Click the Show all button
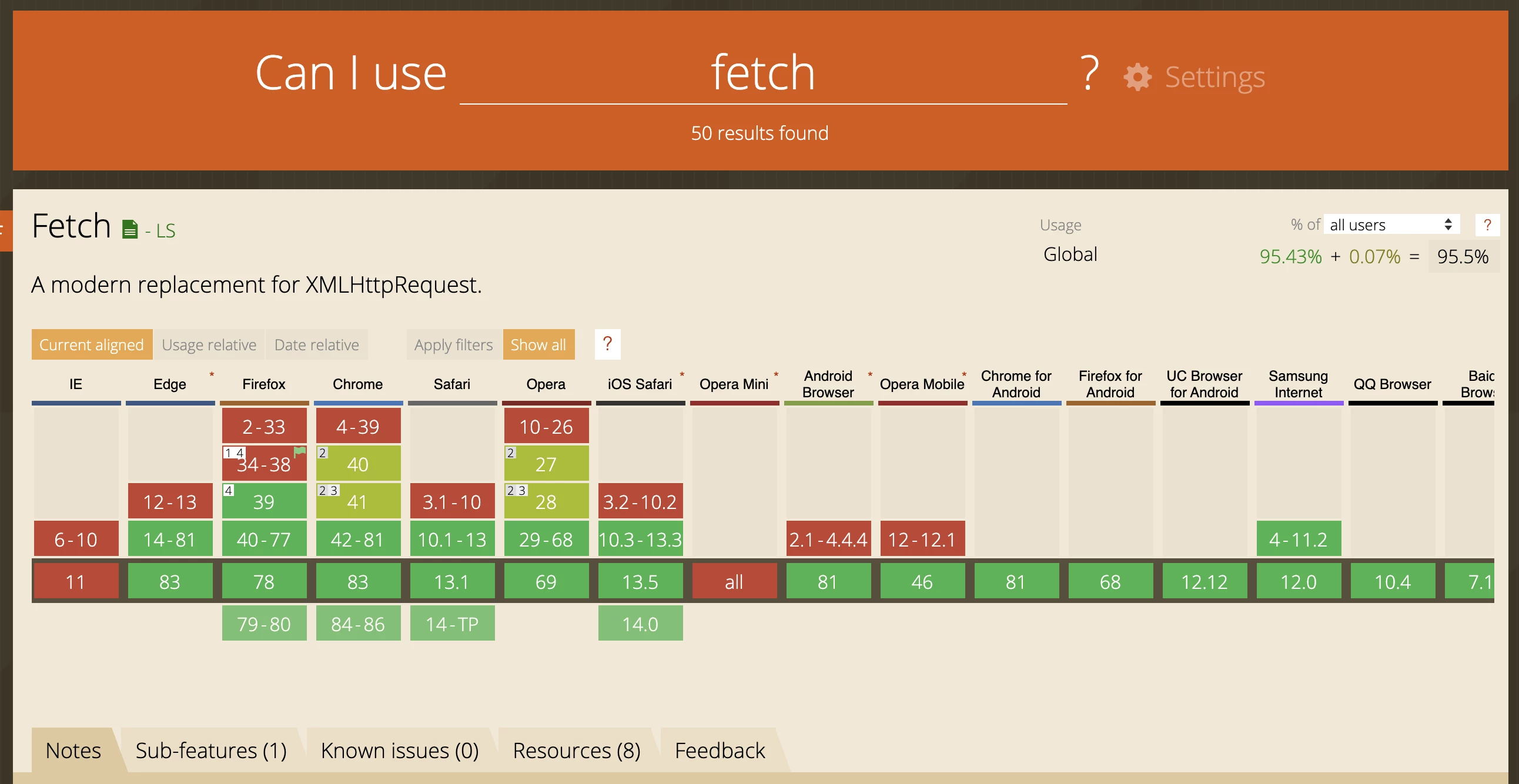This screenshot has height=784, width=1519. (538, 345)
